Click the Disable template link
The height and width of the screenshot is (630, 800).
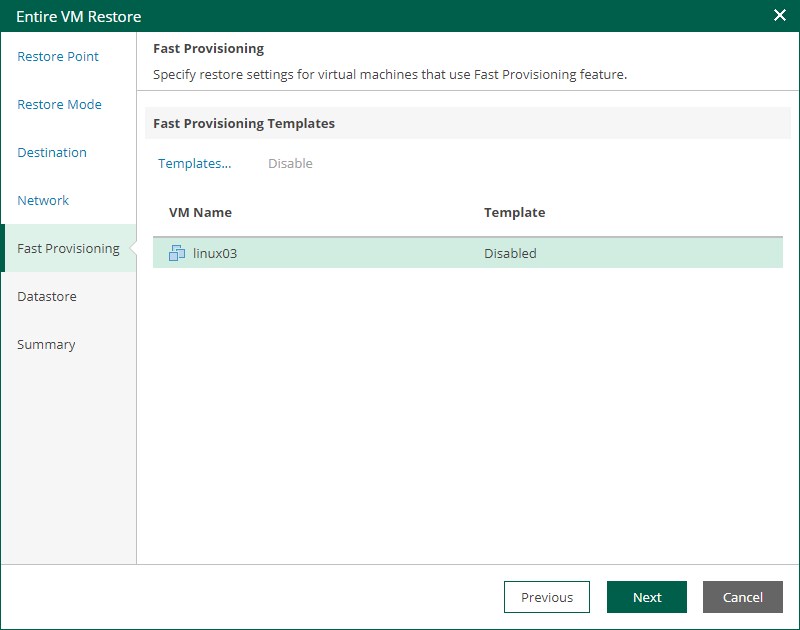click(290, 163)
